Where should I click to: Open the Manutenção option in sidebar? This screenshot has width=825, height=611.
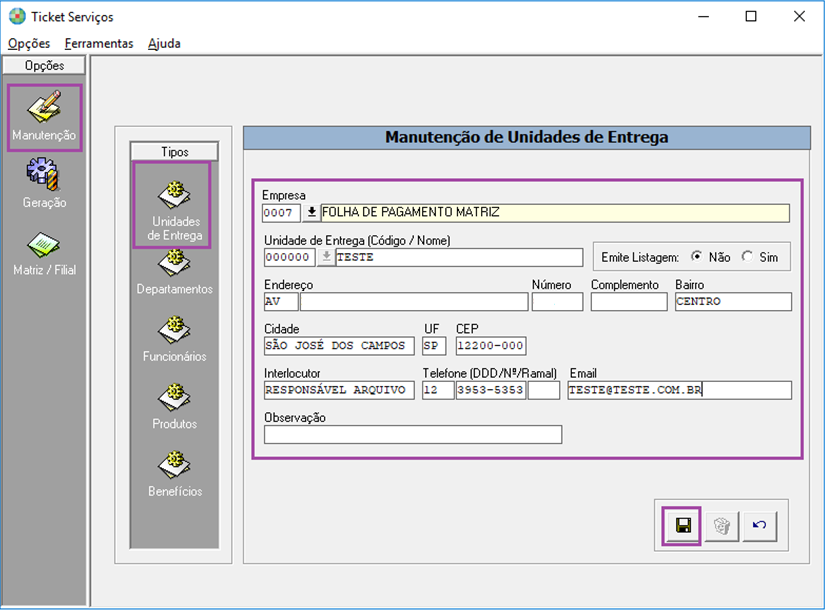point(45,117)
